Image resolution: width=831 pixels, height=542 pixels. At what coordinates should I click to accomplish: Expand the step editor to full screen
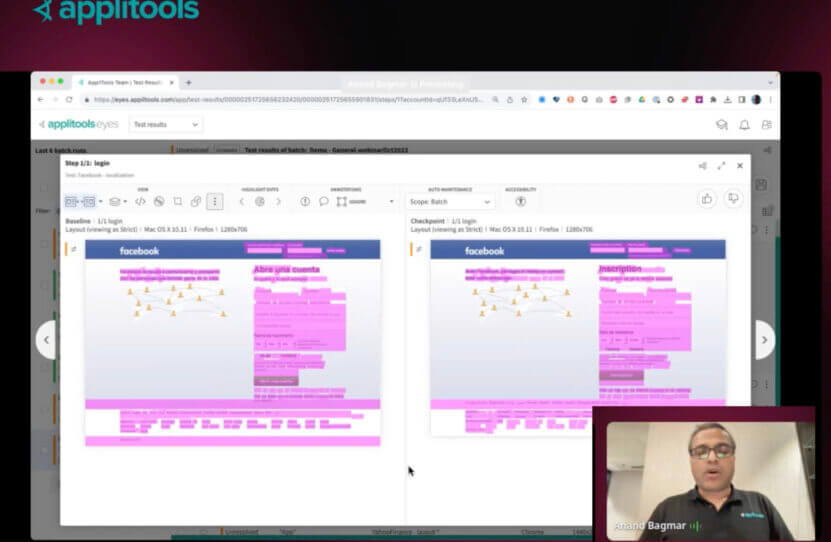click(721, 166)
